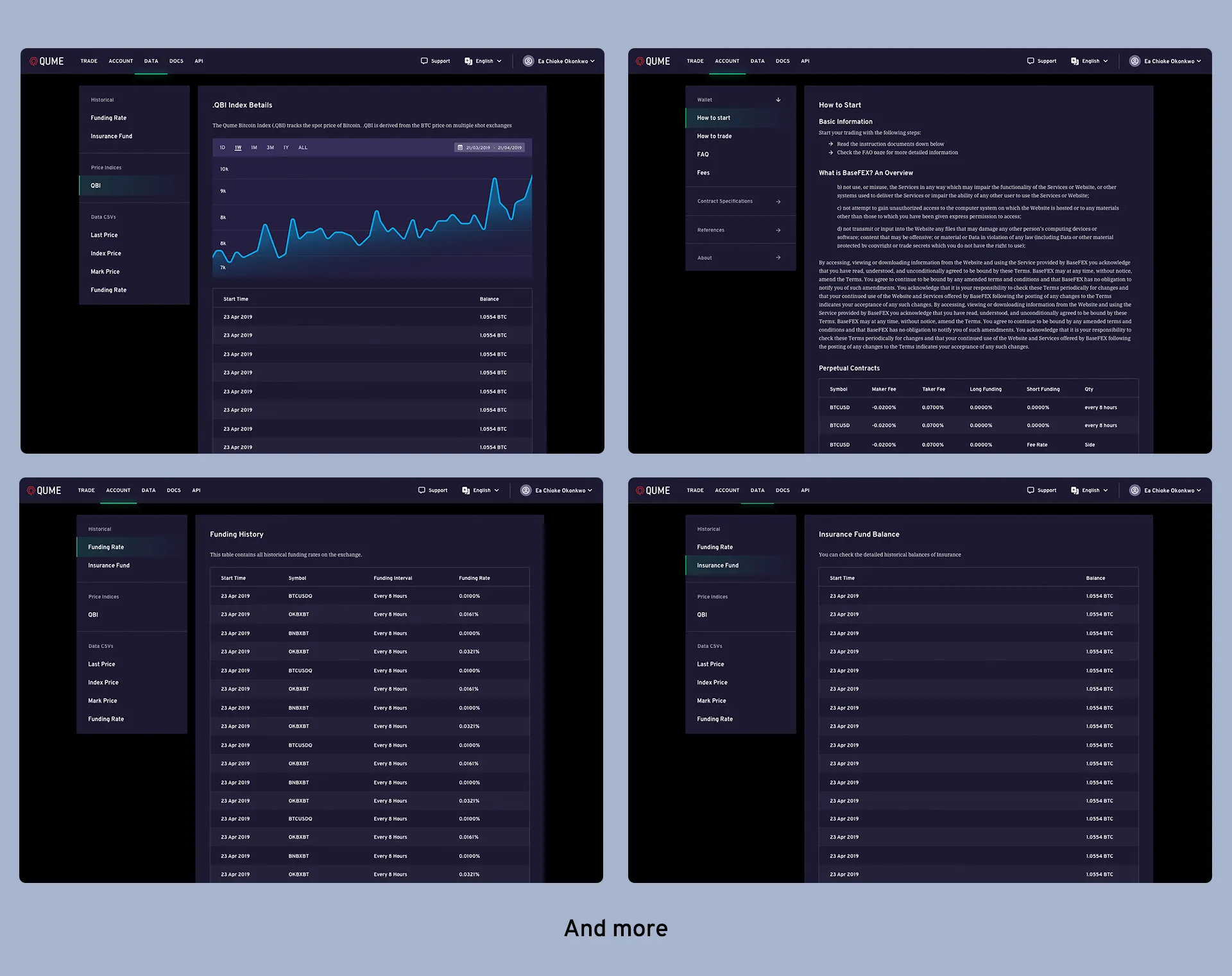Screen dimensions: 1232x976
Task: Click the arrow icon next to About
Action: coord(778,258)
